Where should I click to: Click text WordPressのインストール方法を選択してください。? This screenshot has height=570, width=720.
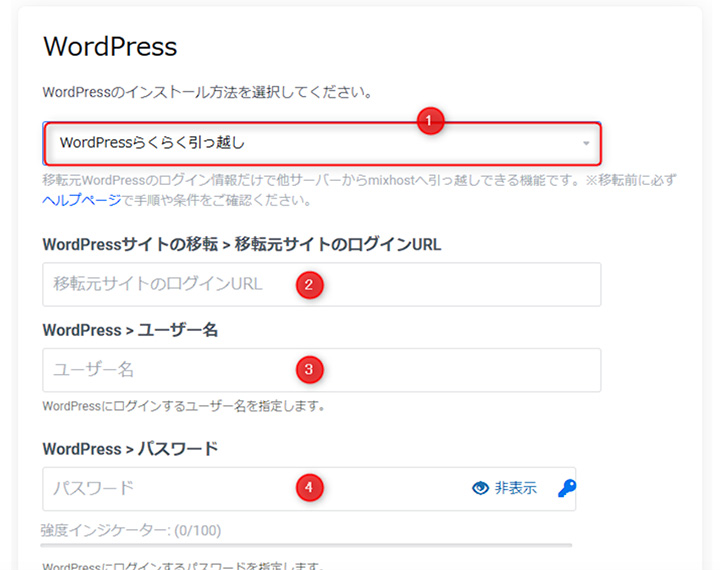(207, 92)
